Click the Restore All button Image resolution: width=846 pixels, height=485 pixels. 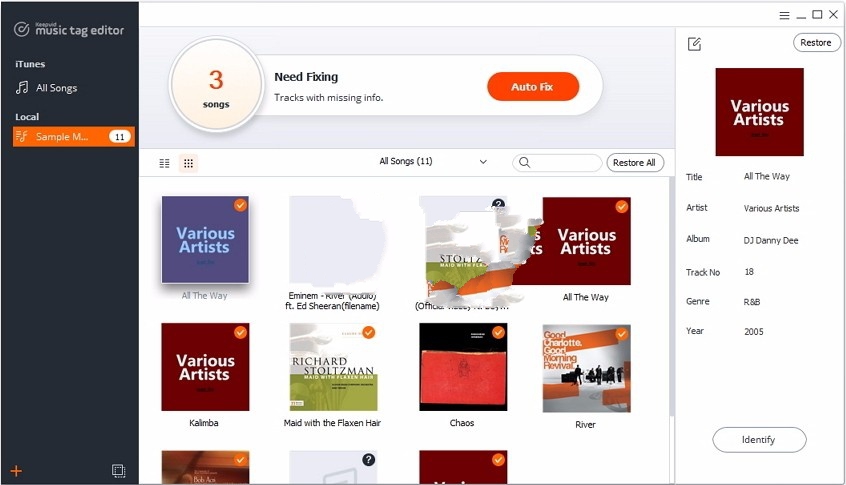(x=634, y=162)
